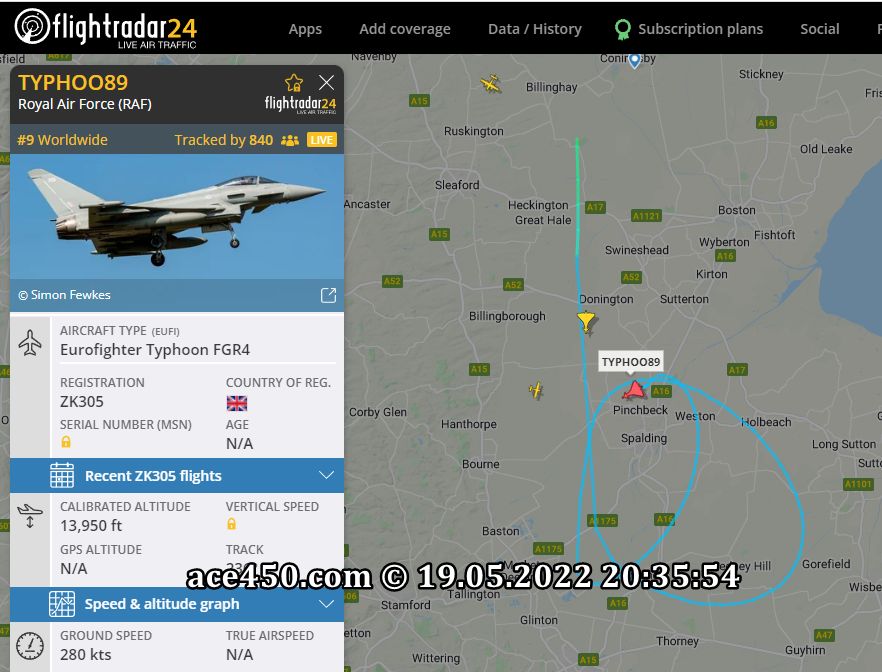Open the aircraft photo in external link
This screenshot has height=672, width=882.
click(x=328, y=295)
